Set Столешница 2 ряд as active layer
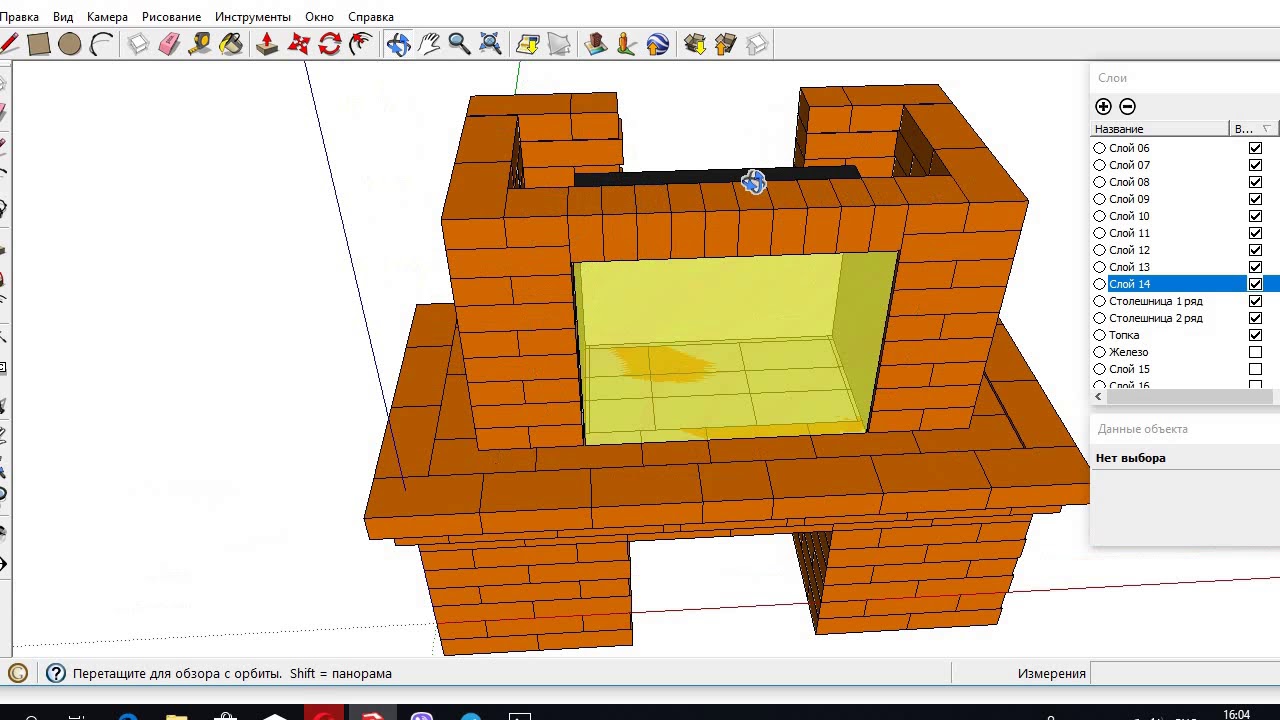 1100,318
